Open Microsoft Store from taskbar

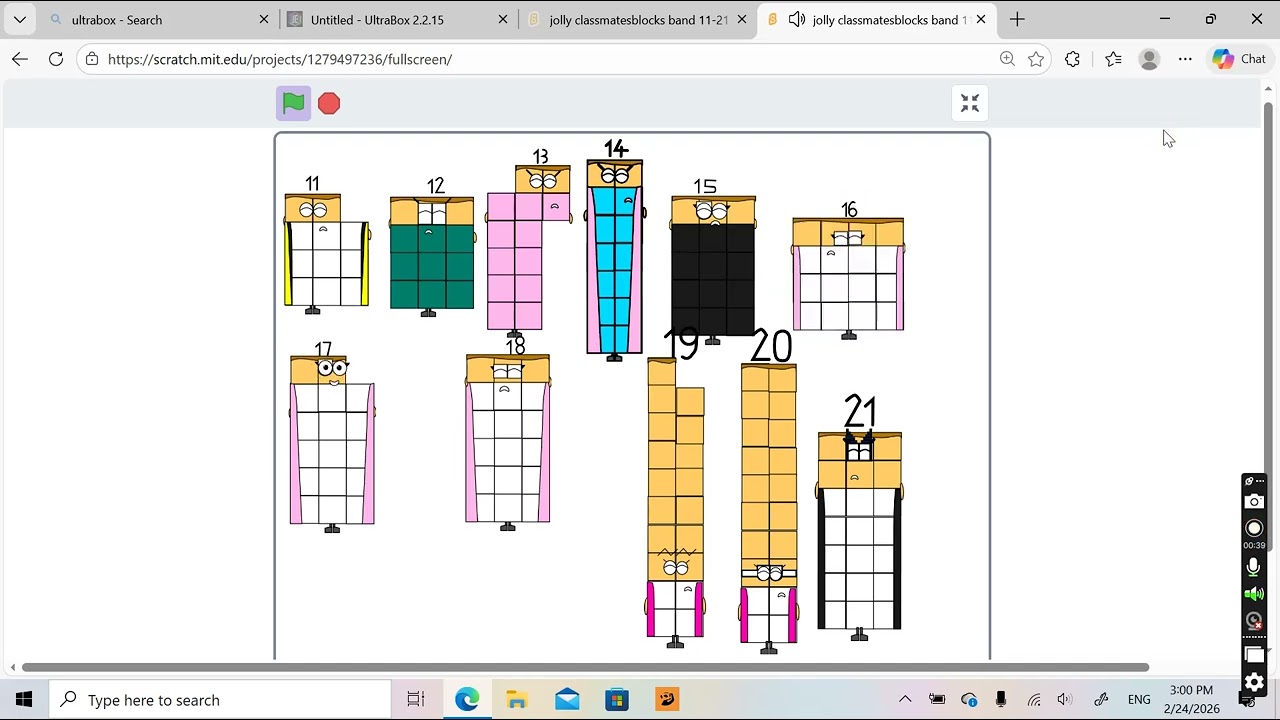(617, 700)
